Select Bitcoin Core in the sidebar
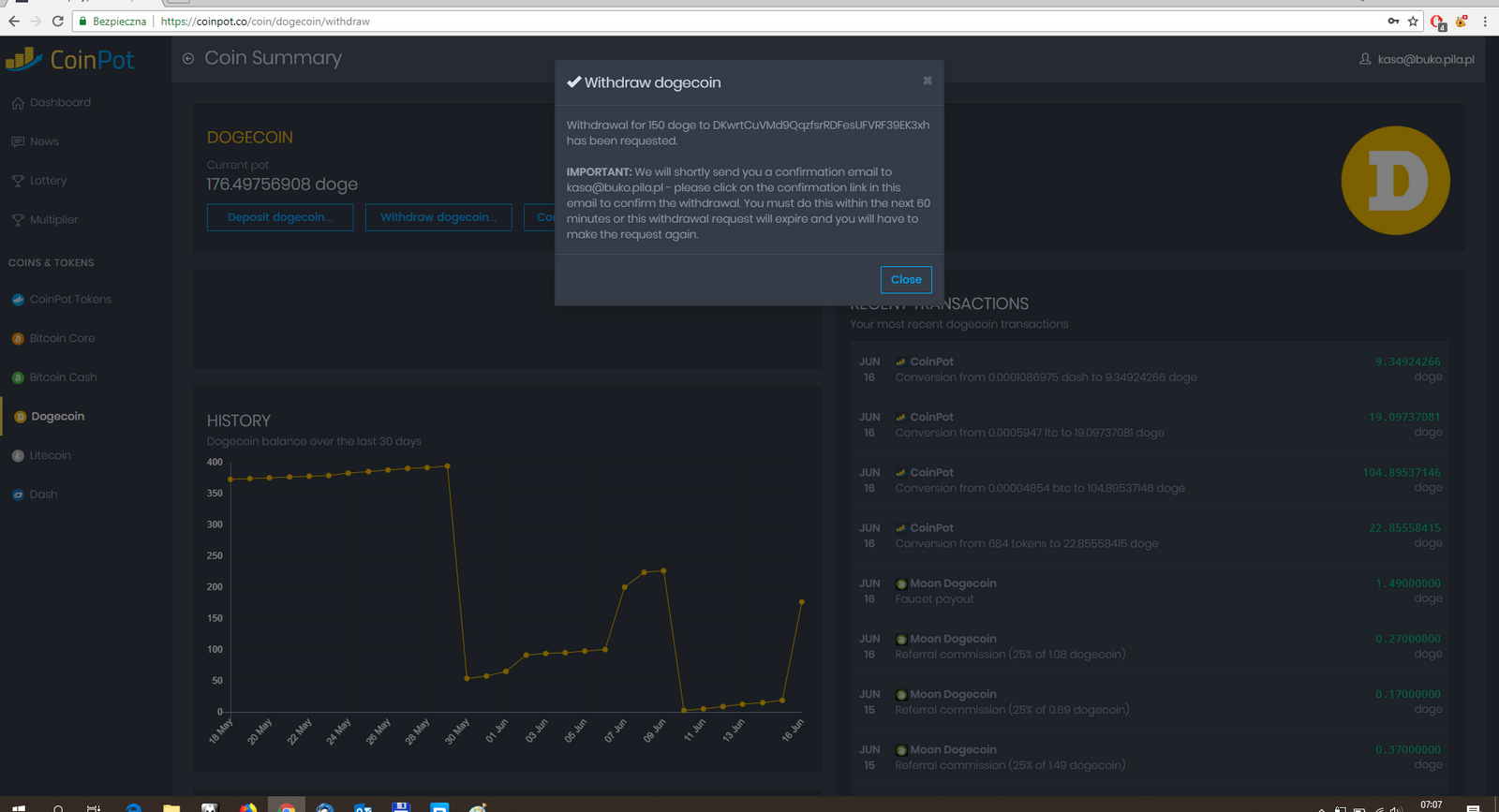 (62, 338)
